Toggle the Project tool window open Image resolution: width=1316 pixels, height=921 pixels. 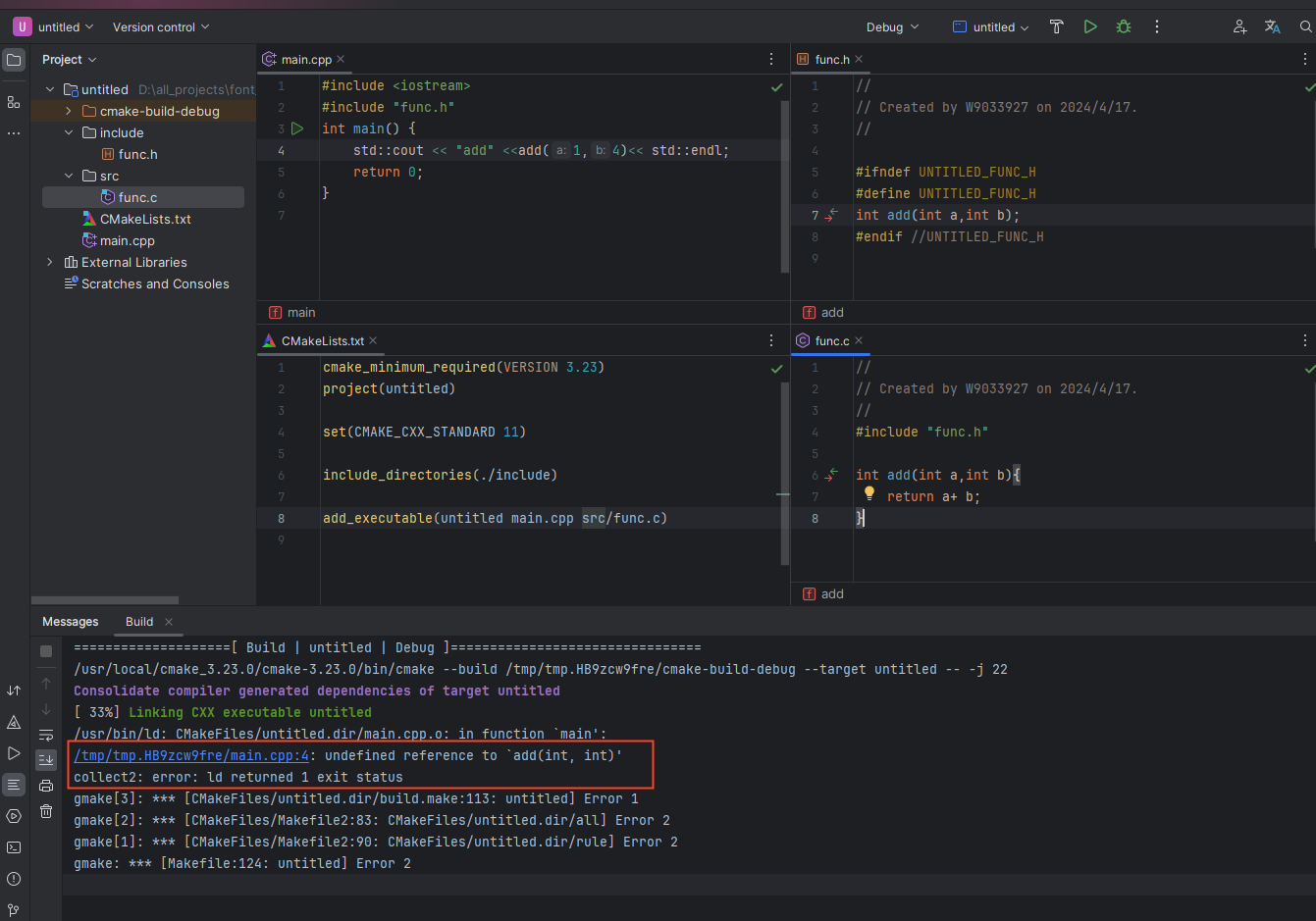pos(14,60)
